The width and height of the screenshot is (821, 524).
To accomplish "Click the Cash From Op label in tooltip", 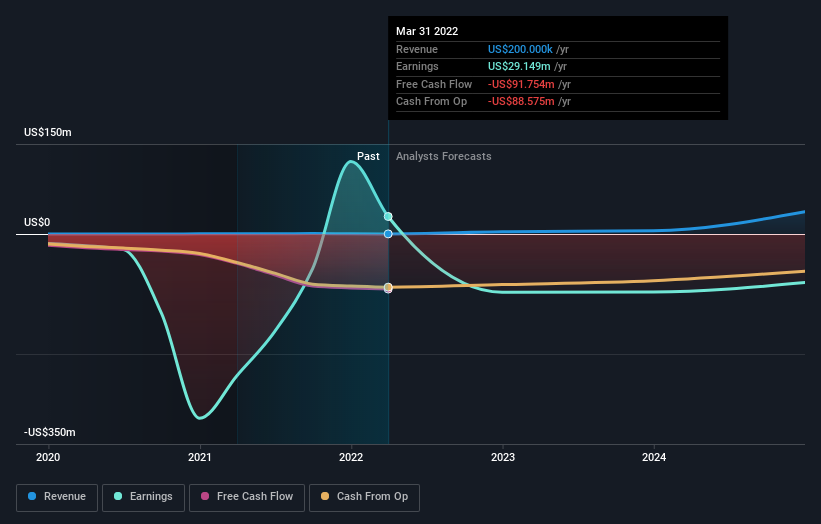I will click(431, 102).
